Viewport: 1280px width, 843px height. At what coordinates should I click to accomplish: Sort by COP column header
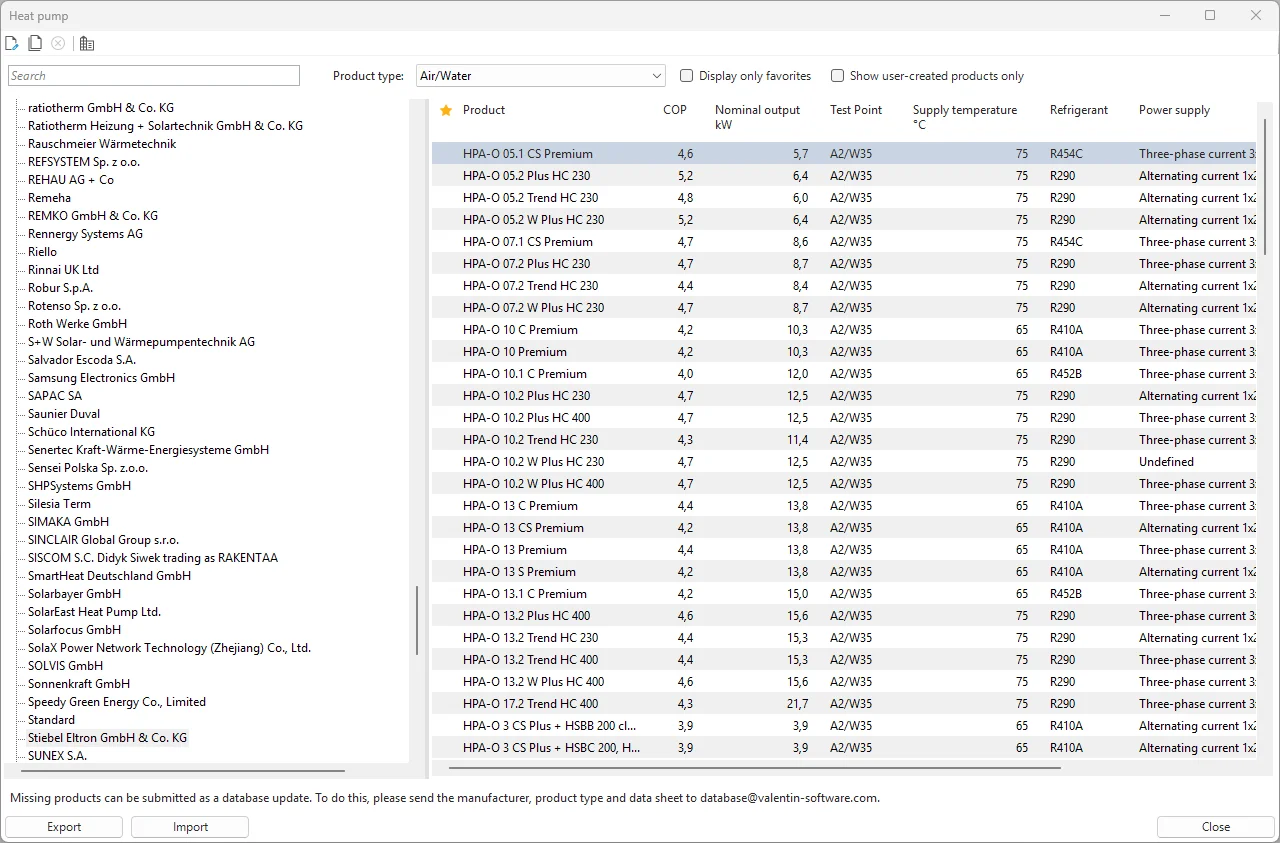coord(675,110)
